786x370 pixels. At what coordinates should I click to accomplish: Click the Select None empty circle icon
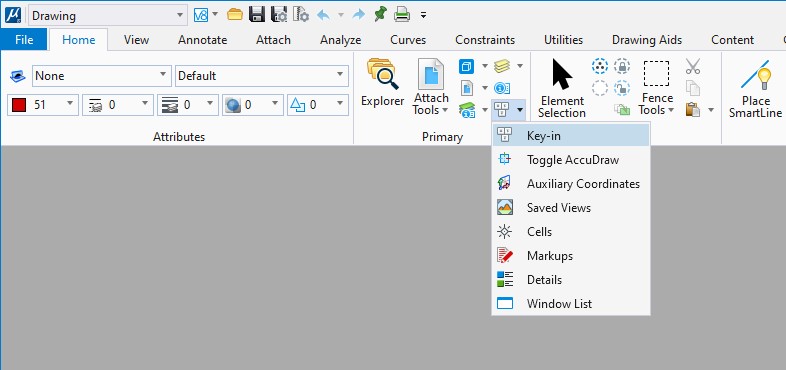coord(600,88)
